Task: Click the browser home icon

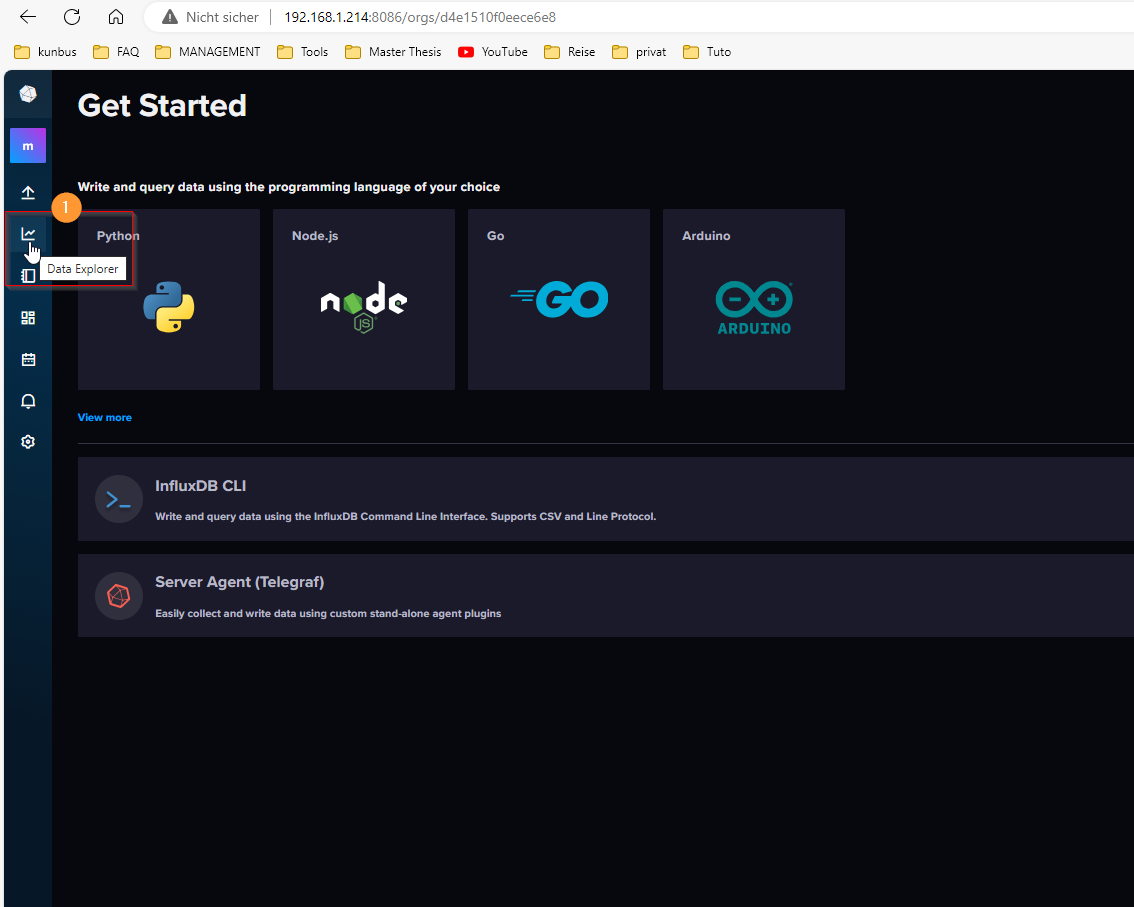Action: (x=116, y=17)
